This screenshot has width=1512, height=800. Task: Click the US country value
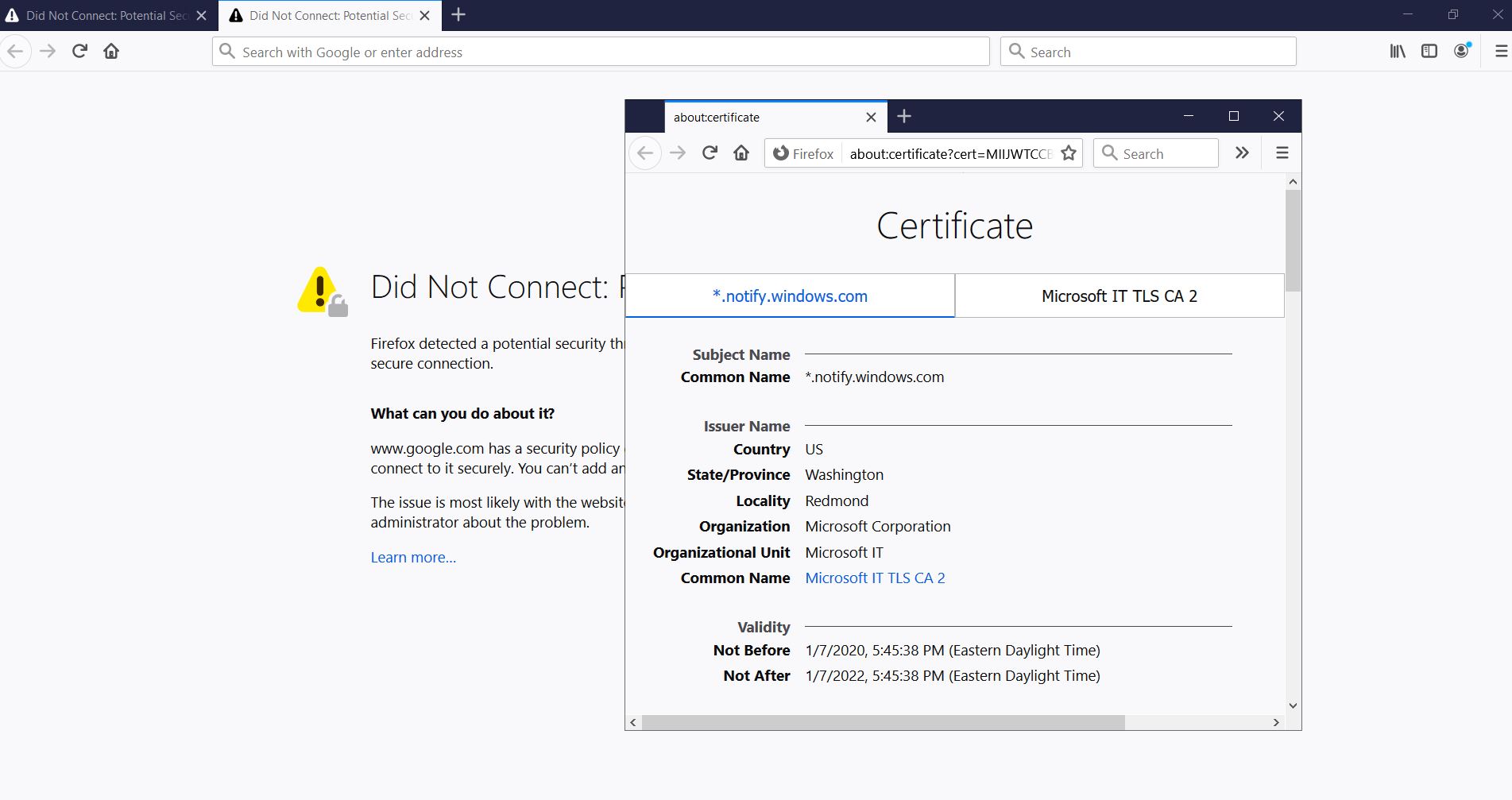(x=814, y=450)
